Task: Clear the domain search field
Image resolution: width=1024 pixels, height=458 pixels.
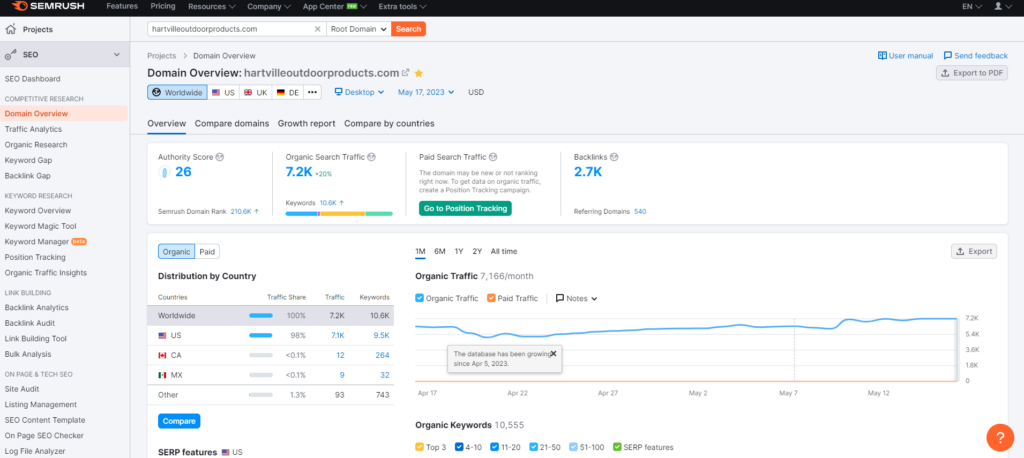Action: (317, 29)
